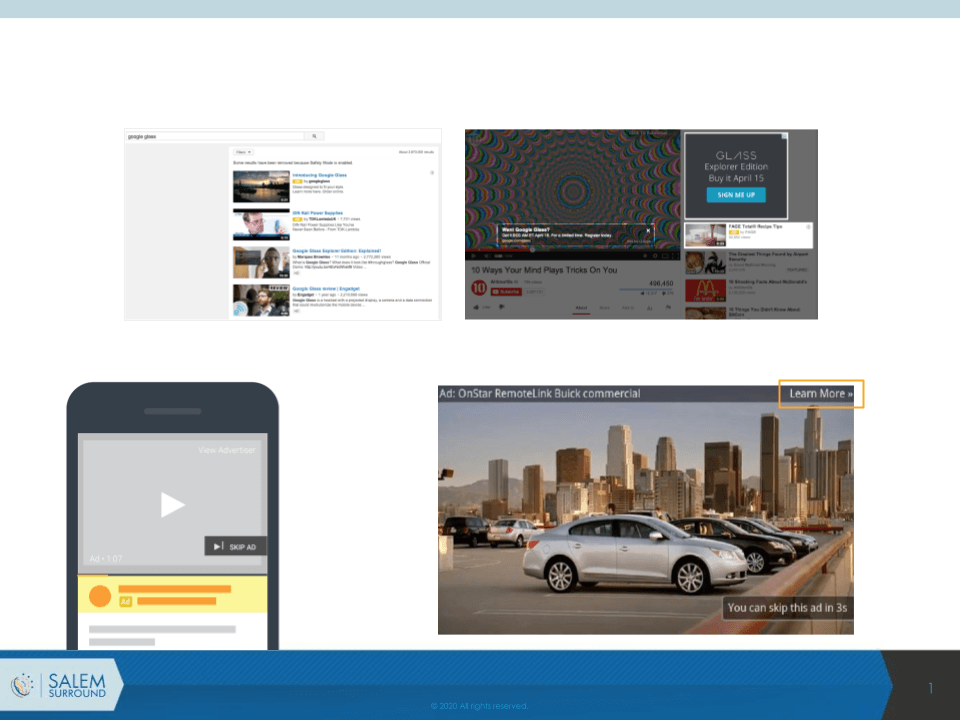Click the 'DIN Rail Power Supplies' video thumbnail
Viewport: 960px width, 720px height.
(261, 225)
